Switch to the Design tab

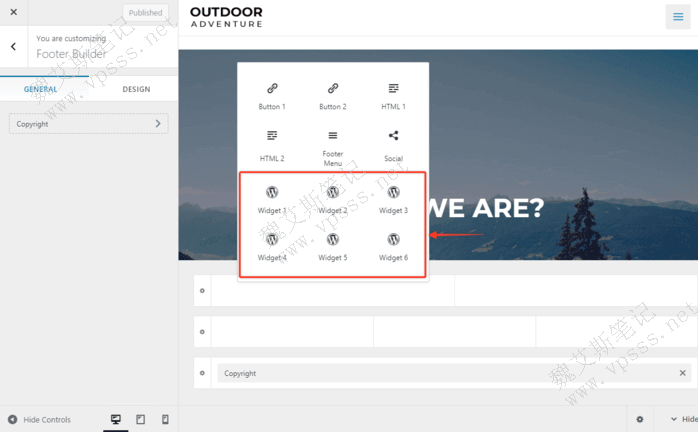point(136,89)
